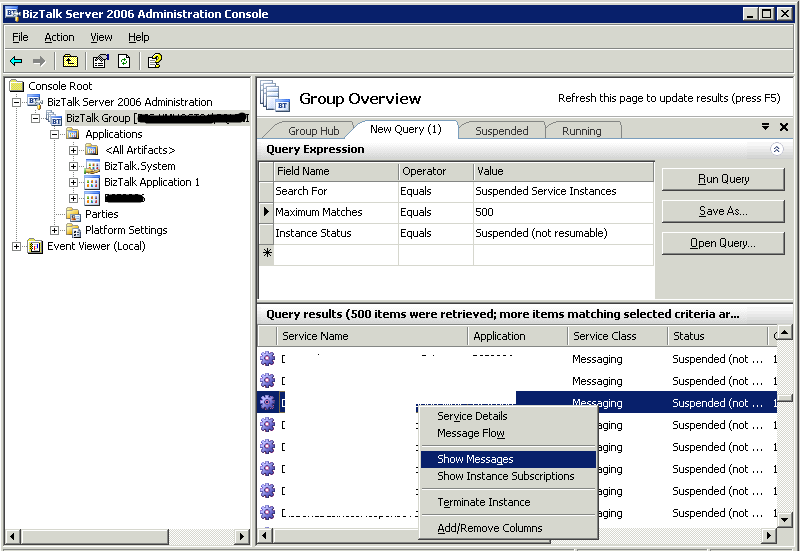Collapse the Query Expression section chevron

tap(776, 149)
